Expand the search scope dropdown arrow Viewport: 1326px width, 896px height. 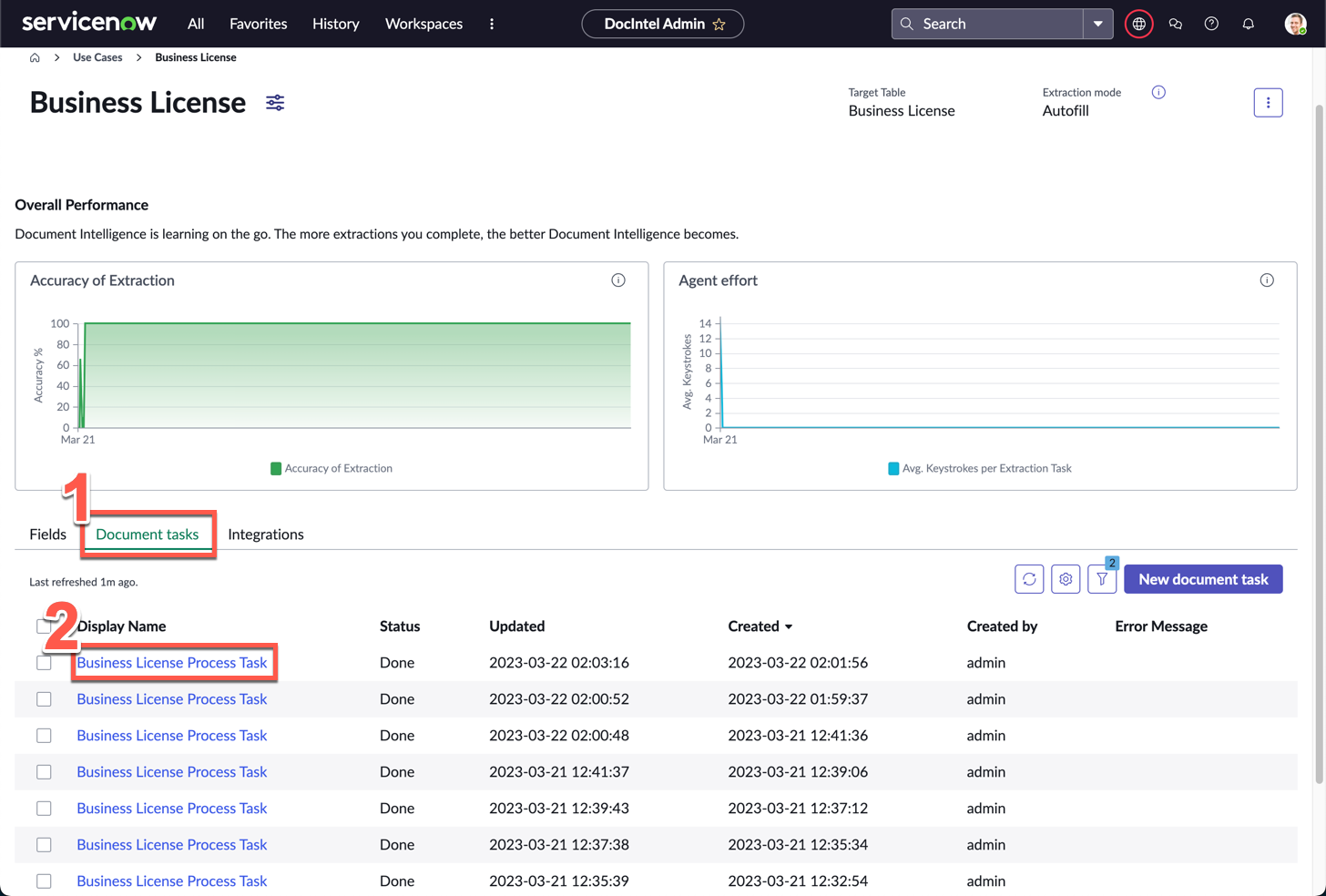tap(1098, 24)
